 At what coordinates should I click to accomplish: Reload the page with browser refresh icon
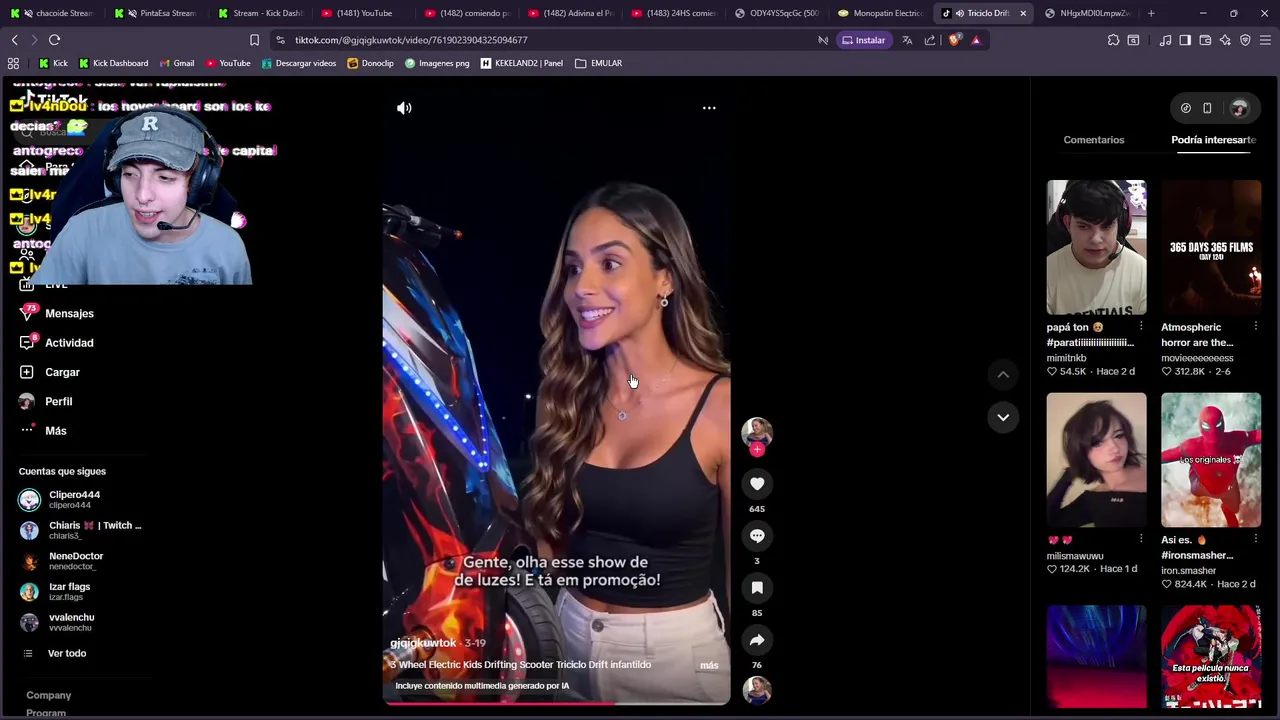click(54, 40)
